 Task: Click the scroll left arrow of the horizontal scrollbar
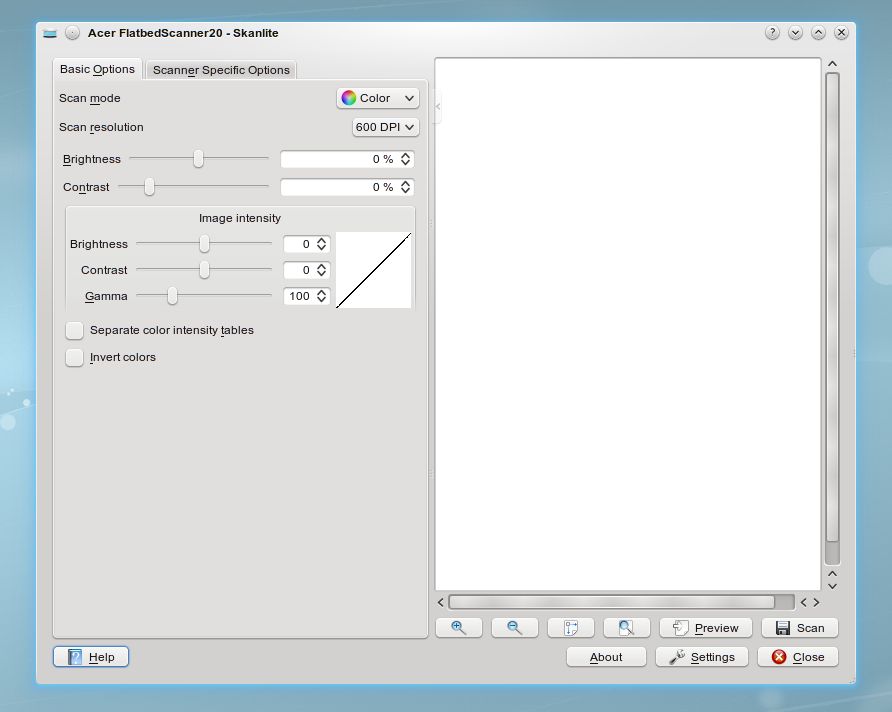440,602
